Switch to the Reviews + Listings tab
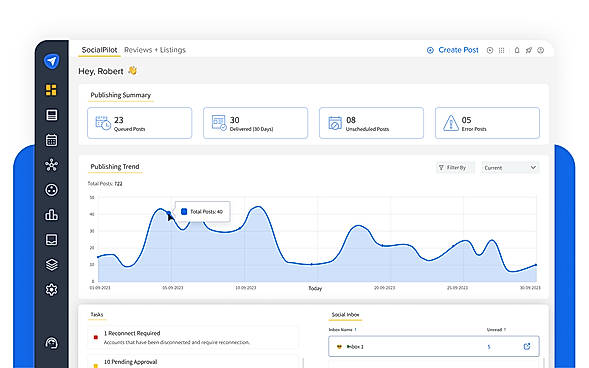 click(x=155, y=50)
